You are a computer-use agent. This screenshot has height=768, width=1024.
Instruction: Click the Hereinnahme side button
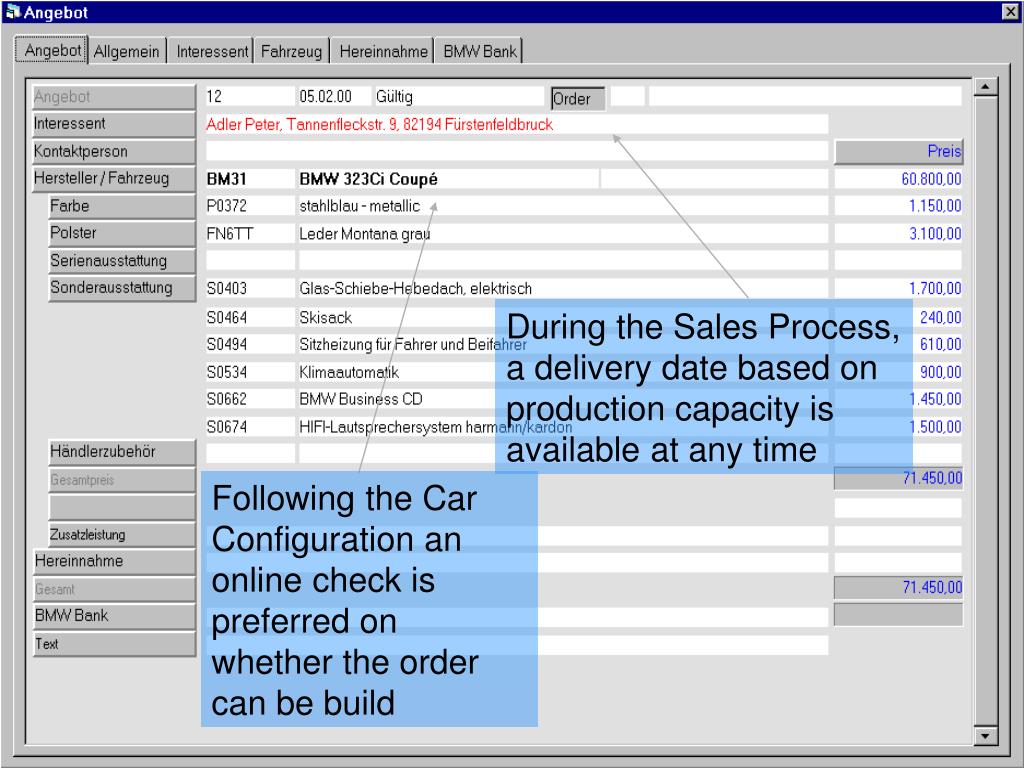(114, 562)
